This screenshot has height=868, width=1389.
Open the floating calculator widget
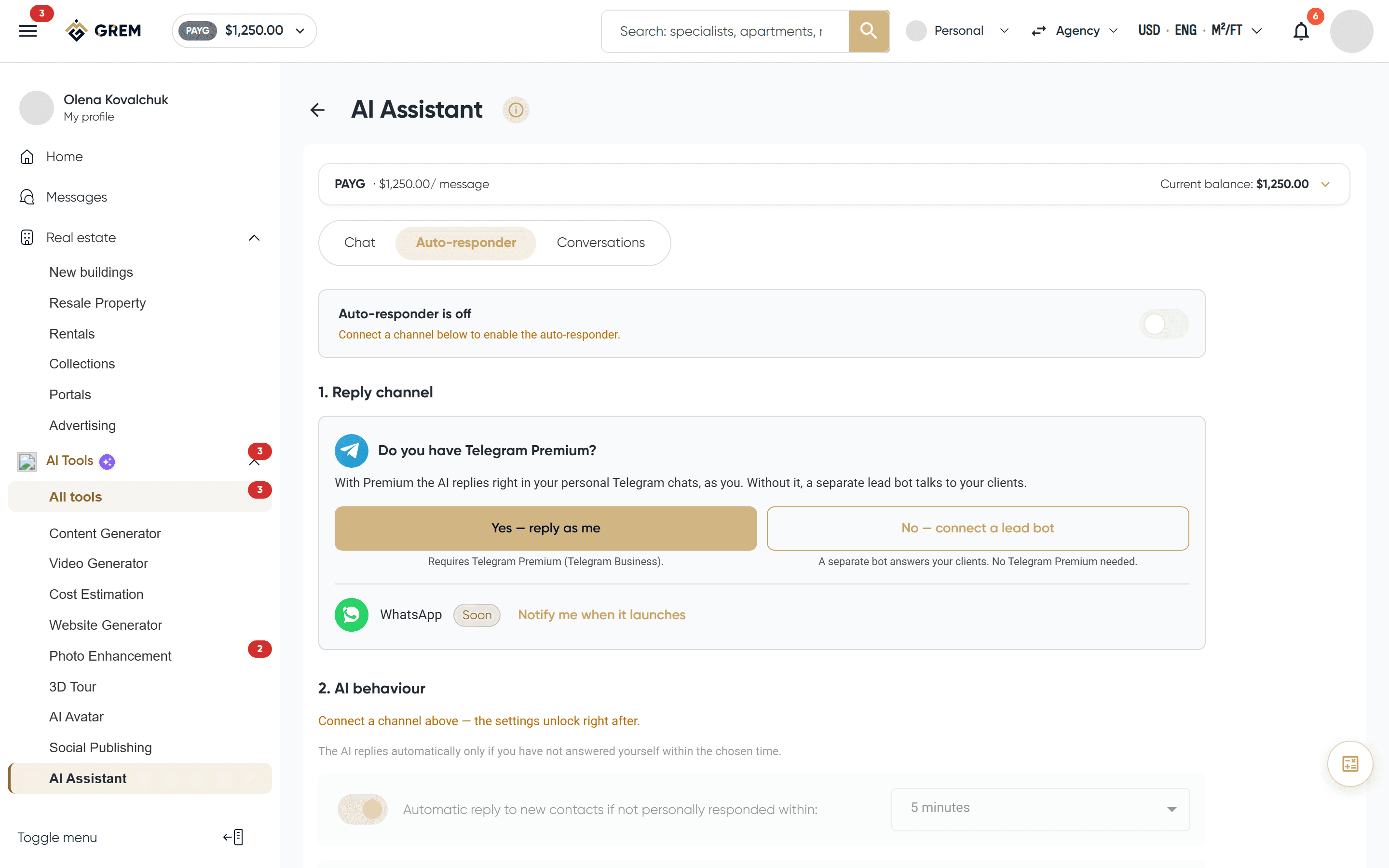pyautogui.click(x=1350, y=764)
